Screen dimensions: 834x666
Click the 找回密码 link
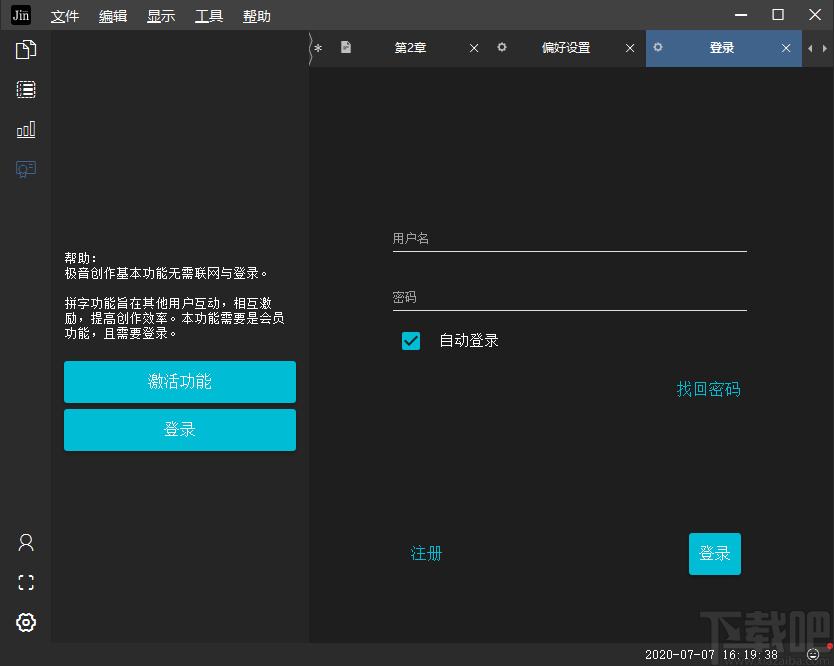point(707,389)
